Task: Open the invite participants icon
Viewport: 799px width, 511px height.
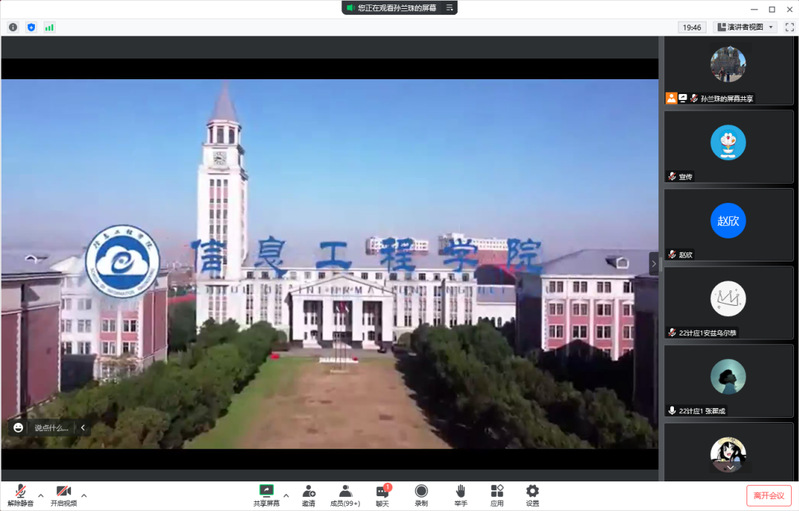Action: (309, 491)
